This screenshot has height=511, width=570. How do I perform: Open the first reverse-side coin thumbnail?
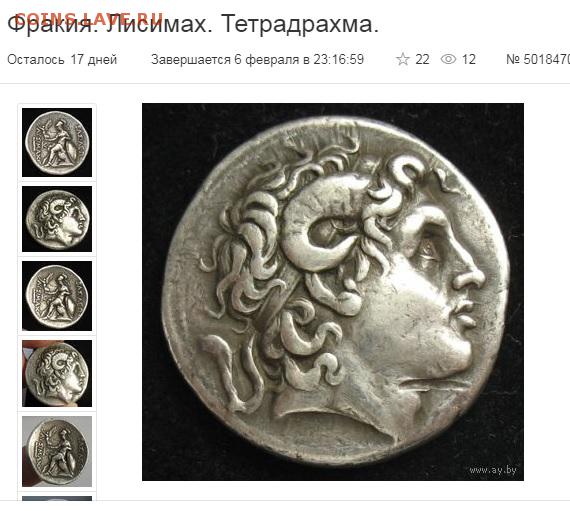(x=57, y=142)
